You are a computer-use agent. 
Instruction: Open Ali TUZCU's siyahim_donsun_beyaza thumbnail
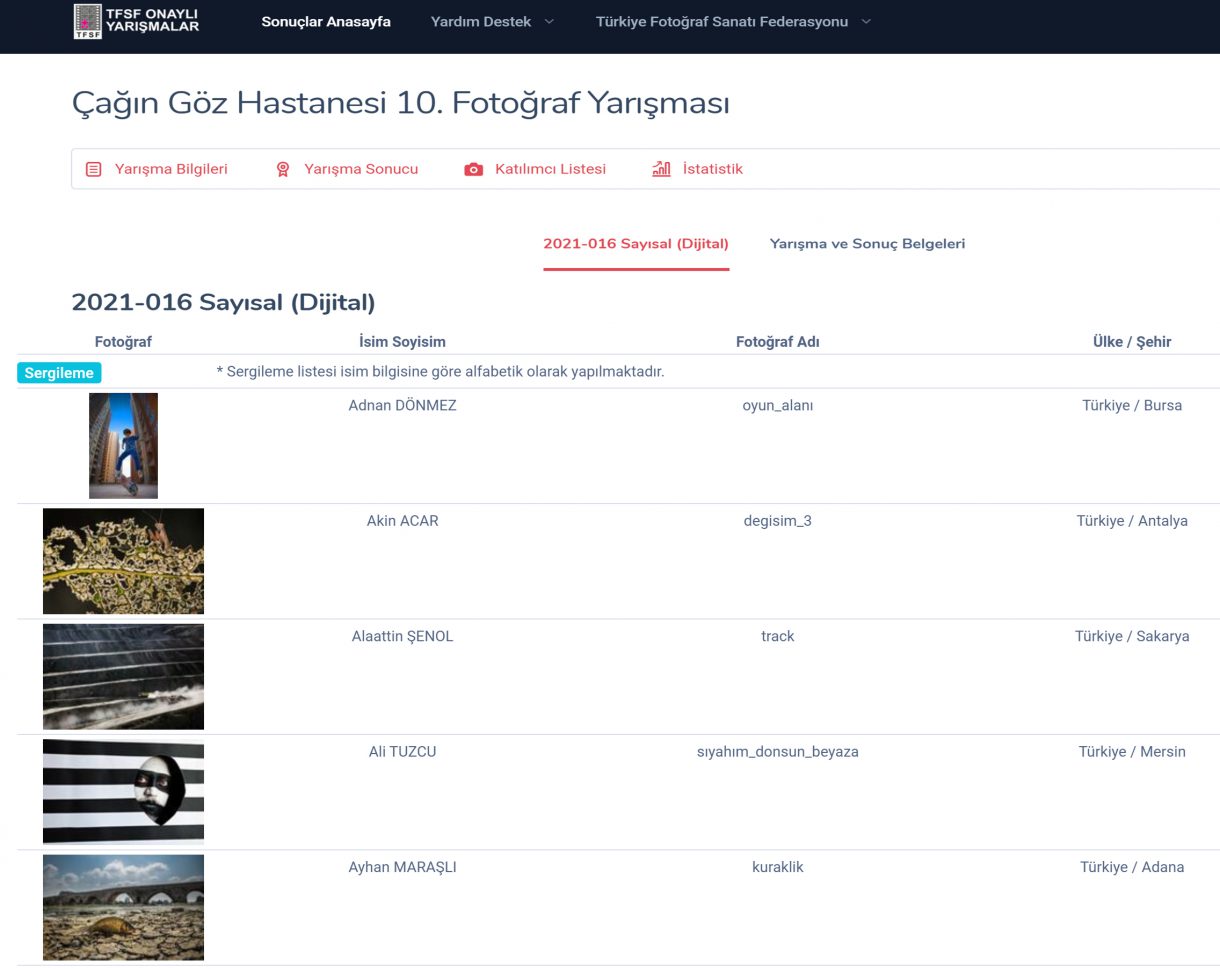click(x=123, y=792)
